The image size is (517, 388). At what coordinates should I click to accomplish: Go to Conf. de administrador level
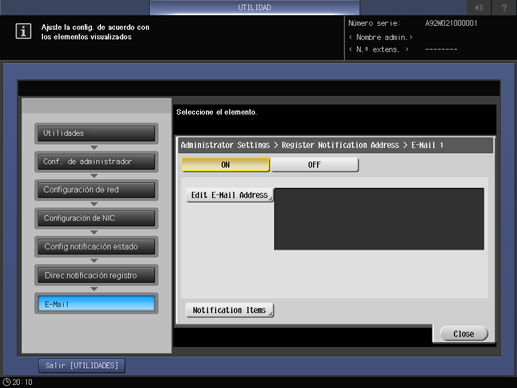click(x=96, y=162)
